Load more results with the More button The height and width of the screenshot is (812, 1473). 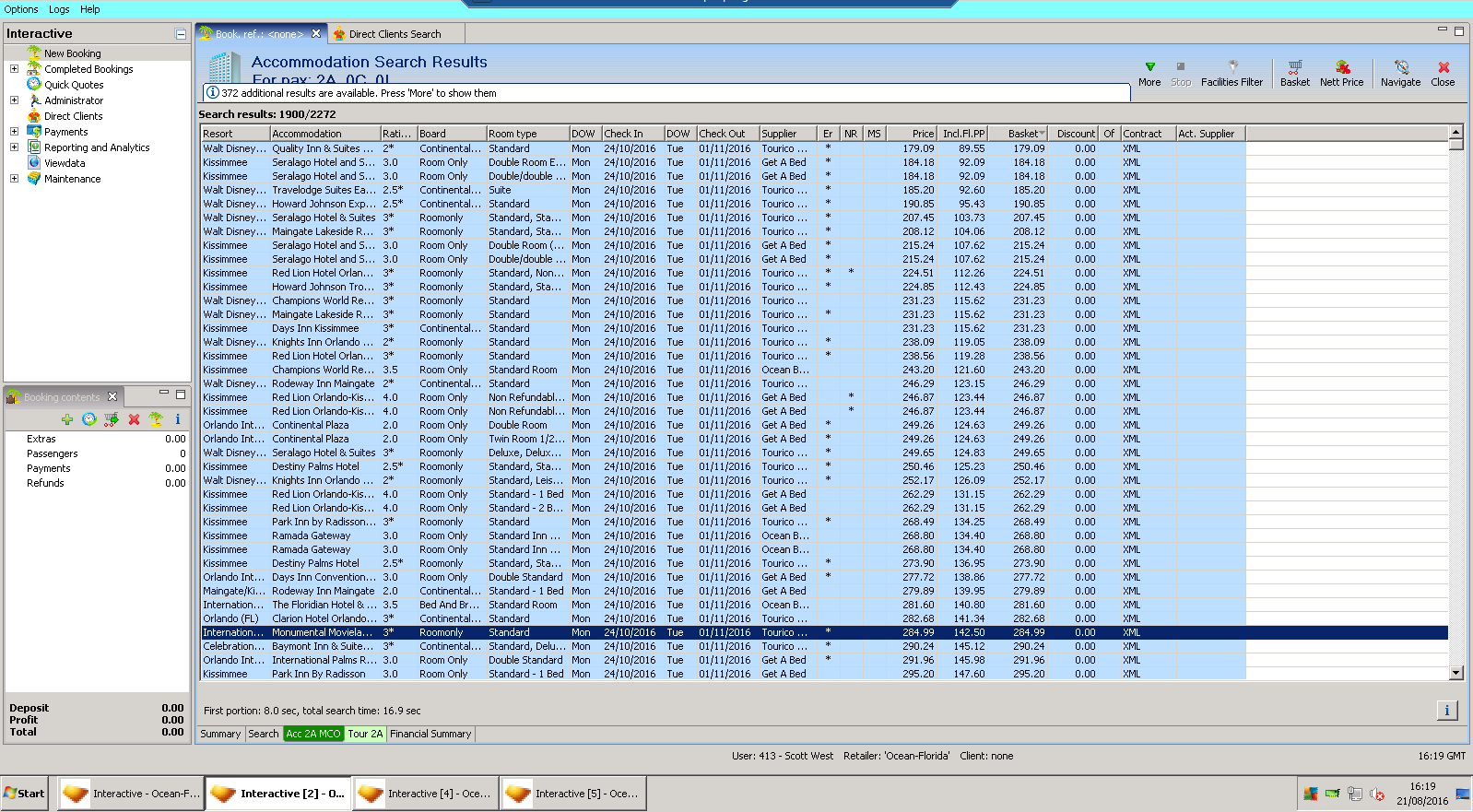coord(1149,74)
